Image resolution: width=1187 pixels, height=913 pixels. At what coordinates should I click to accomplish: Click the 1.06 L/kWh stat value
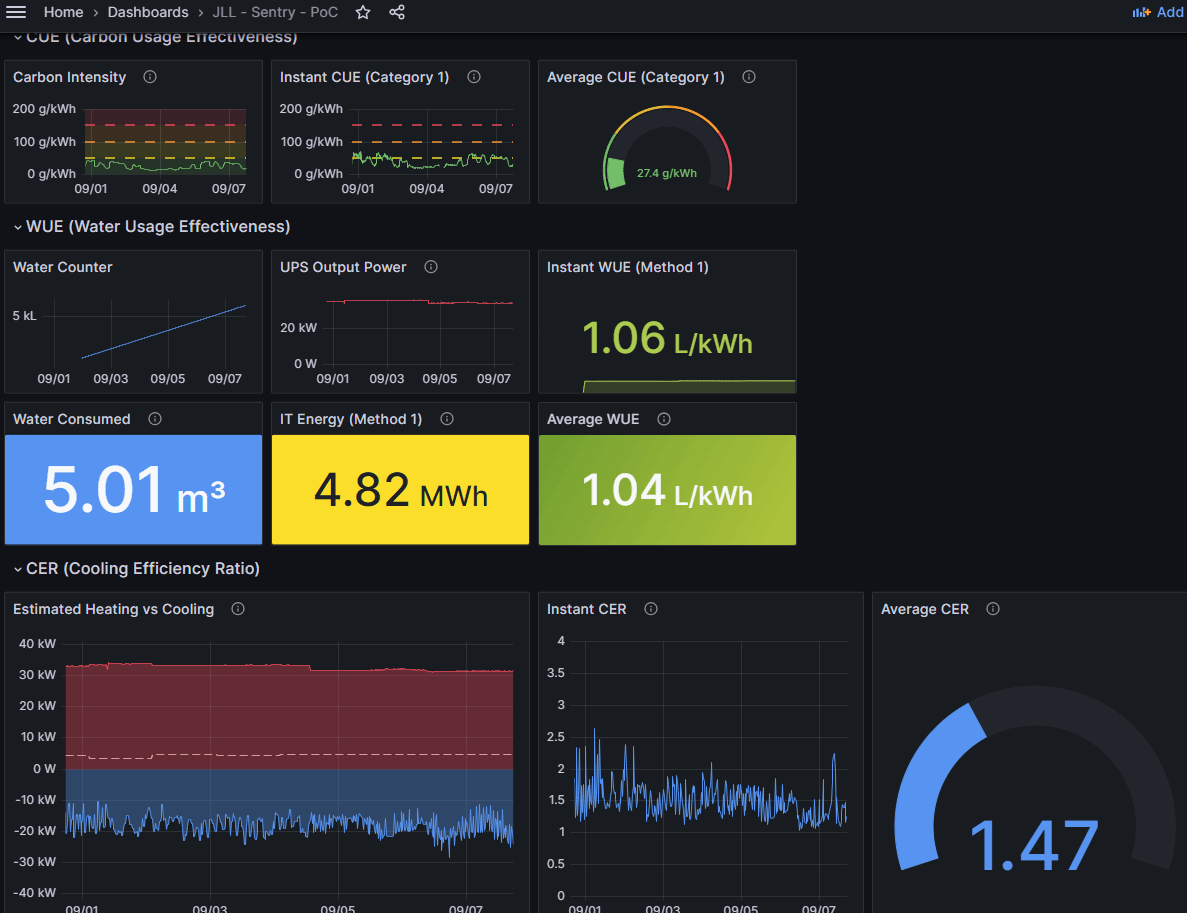[x=667, y=338]
